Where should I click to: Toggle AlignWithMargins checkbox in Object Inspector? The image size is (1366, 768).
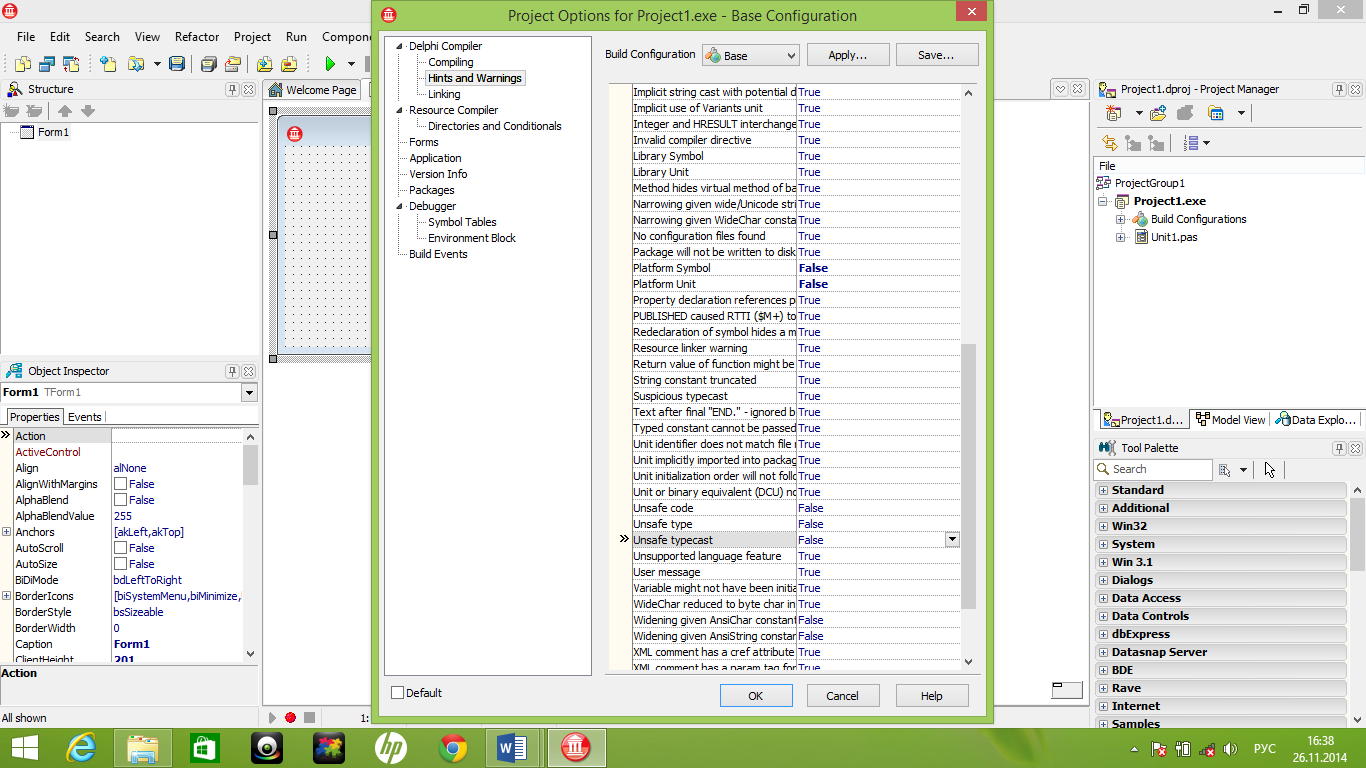(x=120, y=484)
